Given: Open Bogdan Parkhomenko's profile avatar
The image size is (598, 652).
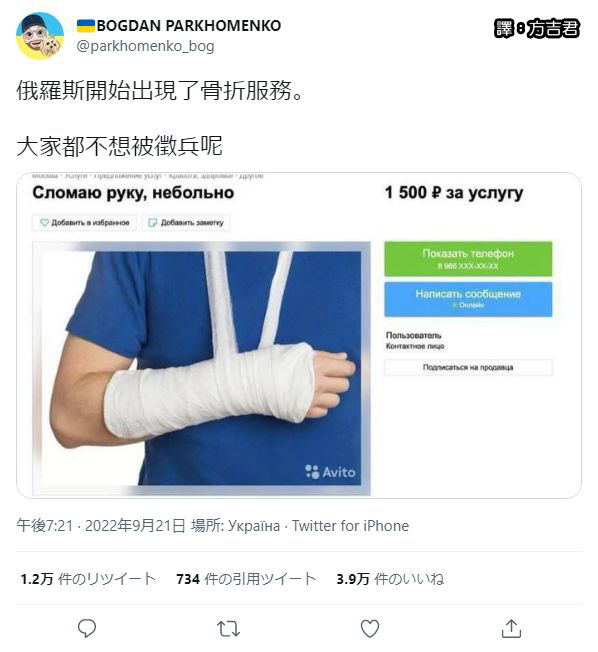Looking at the screenshot, I should tap(40, 36).
